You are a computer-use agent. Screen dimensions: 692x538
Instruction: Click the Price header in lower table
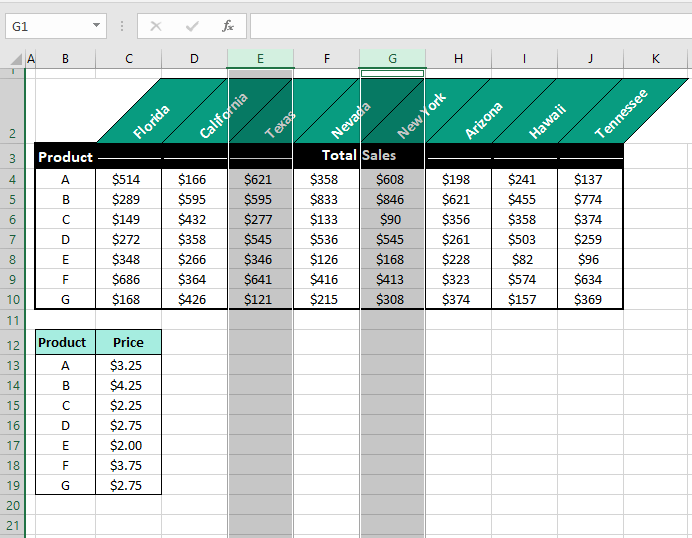pyautogui.click(x=128, y=343)
